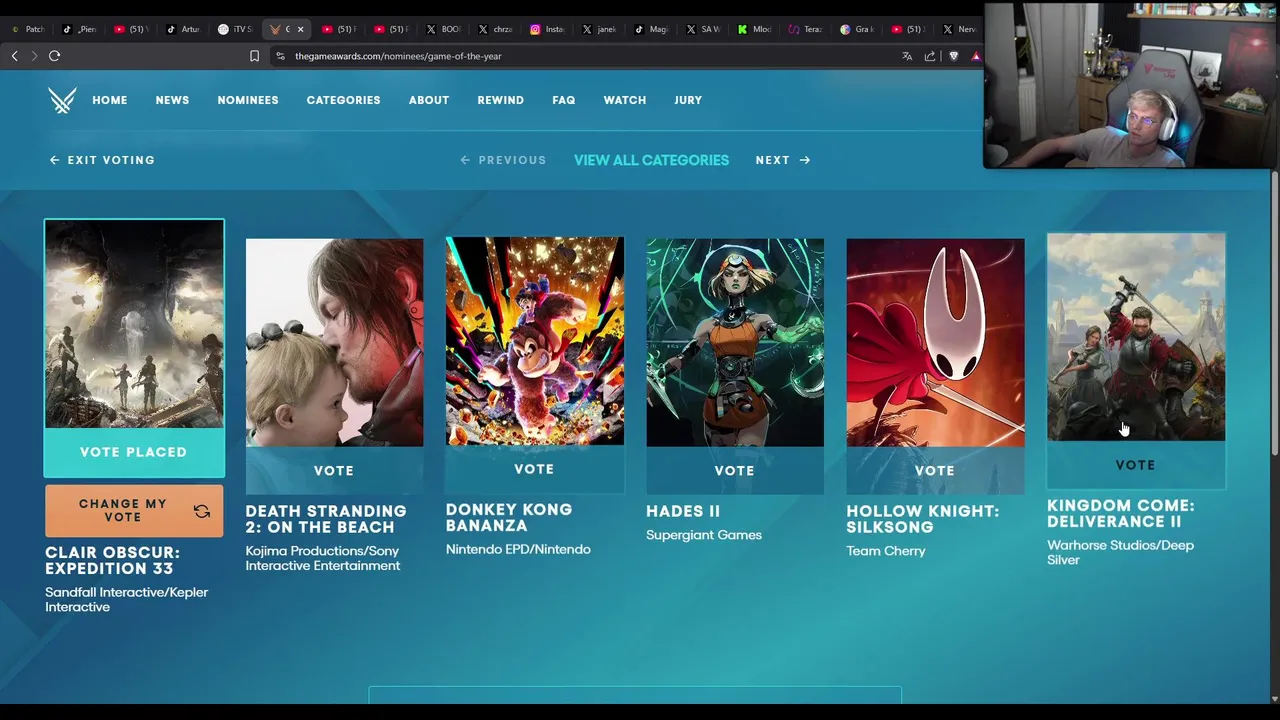Click the right arrow icon beside Next
This screenshot has height=720, width=1280.
point(805,160)
